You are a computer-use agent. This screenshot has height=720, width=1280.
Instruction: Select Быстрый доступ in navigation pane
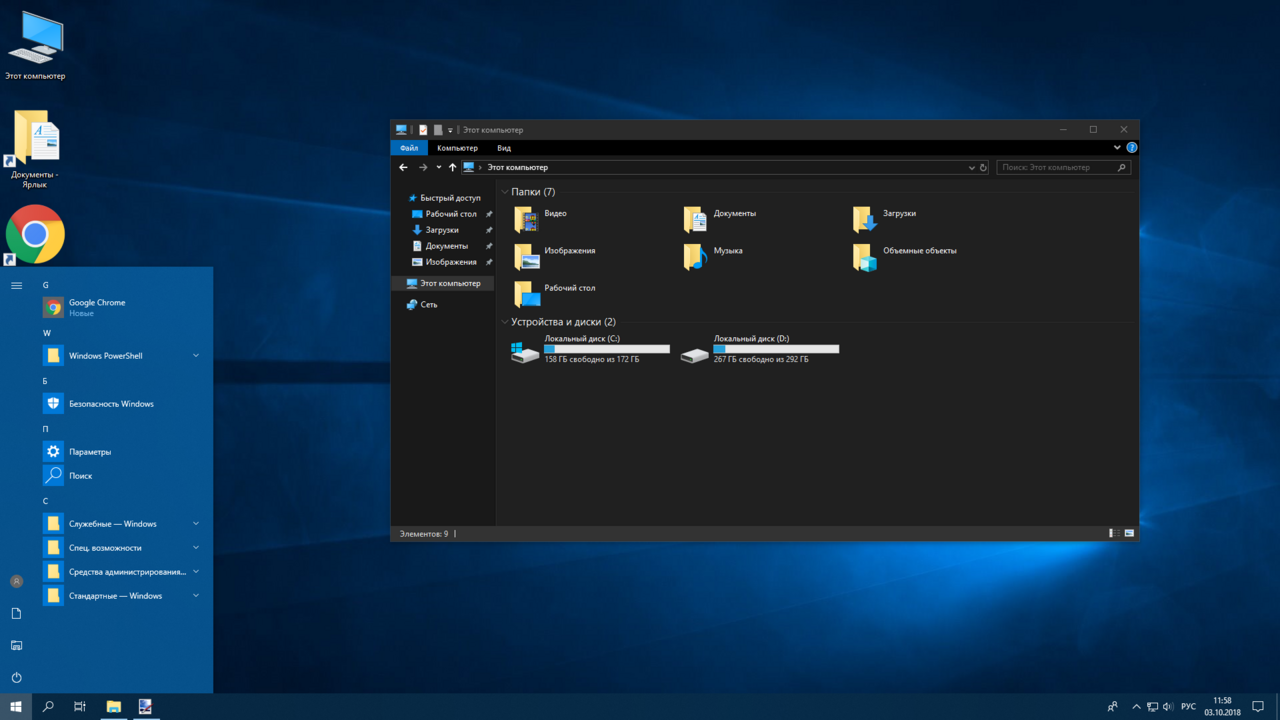(443, 198)
